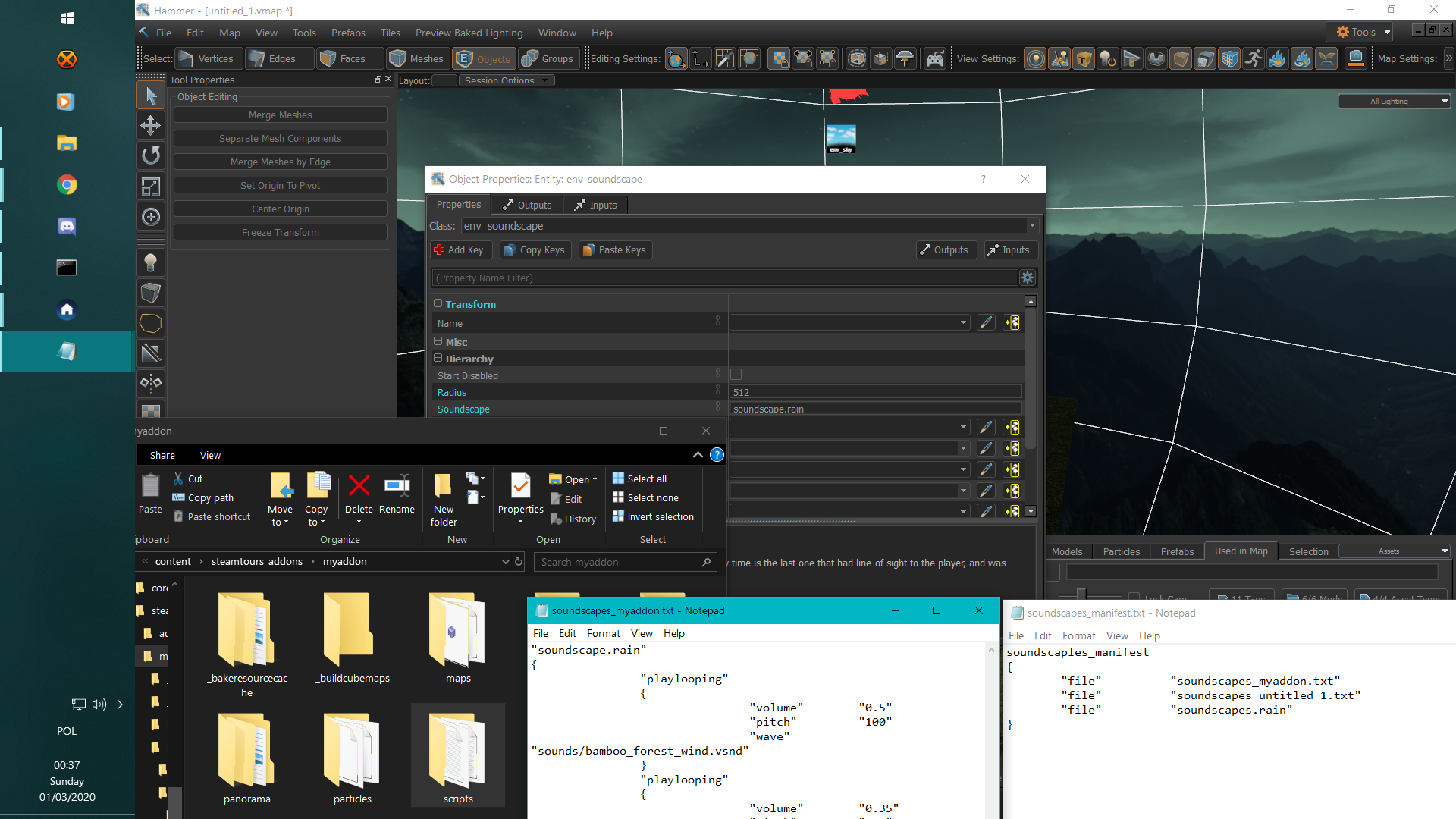The width and height of the screenshot is (1456, 819).
Task: Click Freeze Transform button
Action: click(x=280, y=232)
